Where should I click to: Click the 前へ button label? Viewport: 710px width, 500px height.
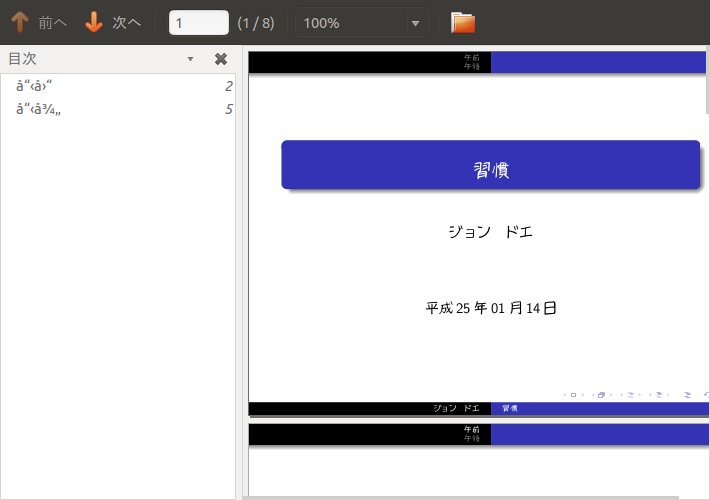(x=53, y=23)
